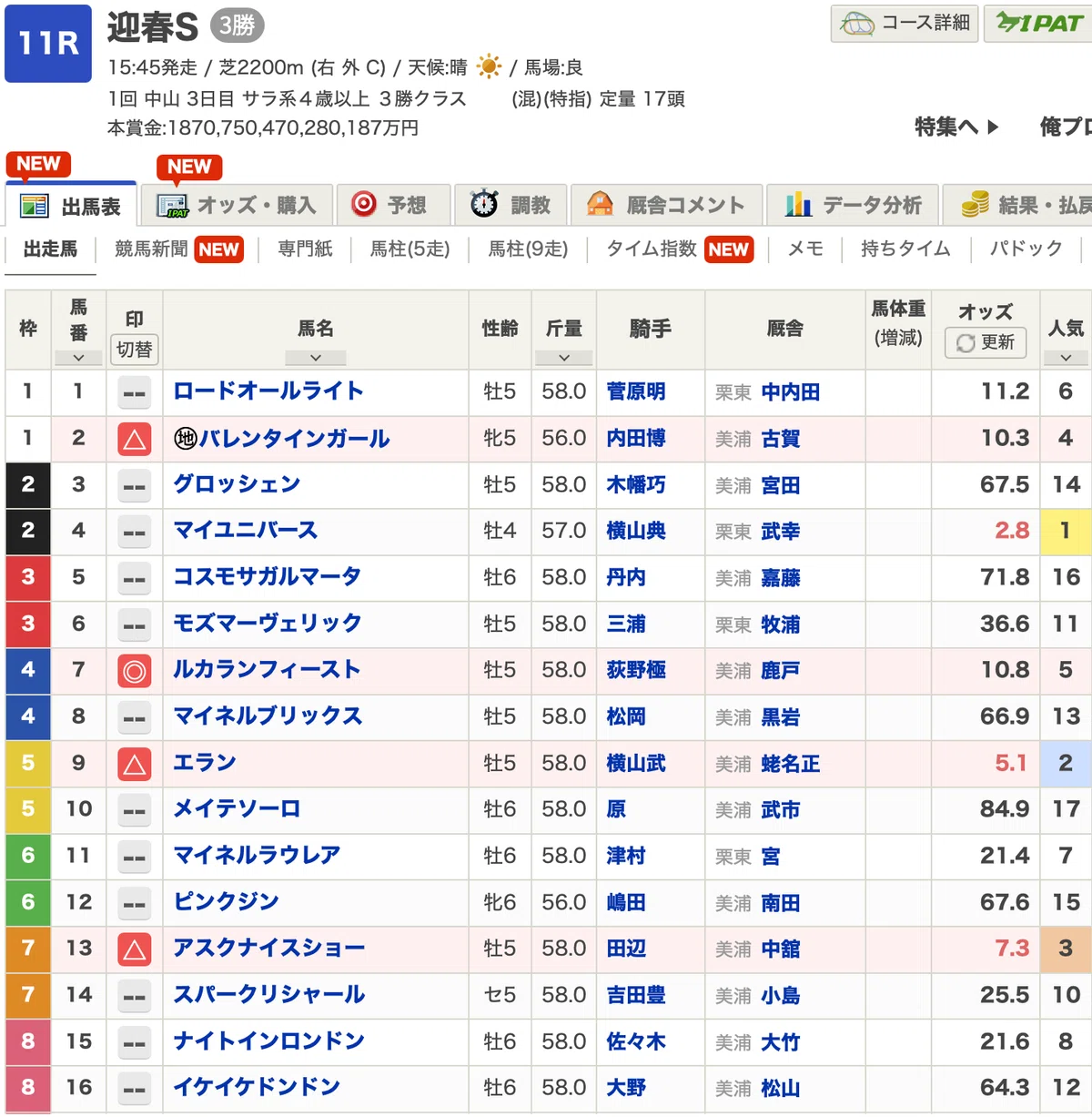Toggle the mark for ロードオールライト
The image size is (1092, 1117).
[135, 393]
